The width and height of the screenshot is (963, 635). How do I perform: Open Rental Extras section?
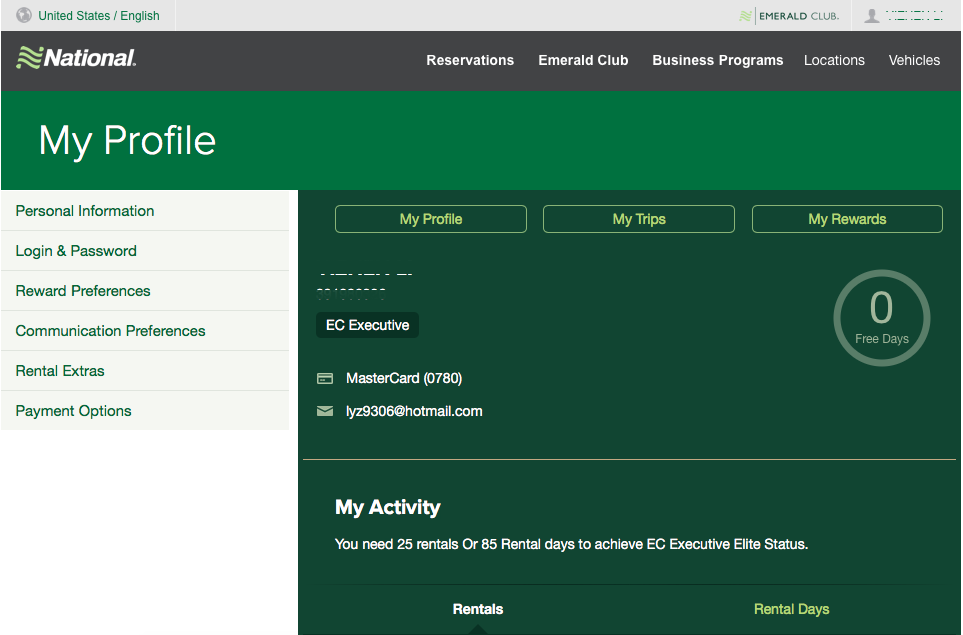(x=145, y=371)
